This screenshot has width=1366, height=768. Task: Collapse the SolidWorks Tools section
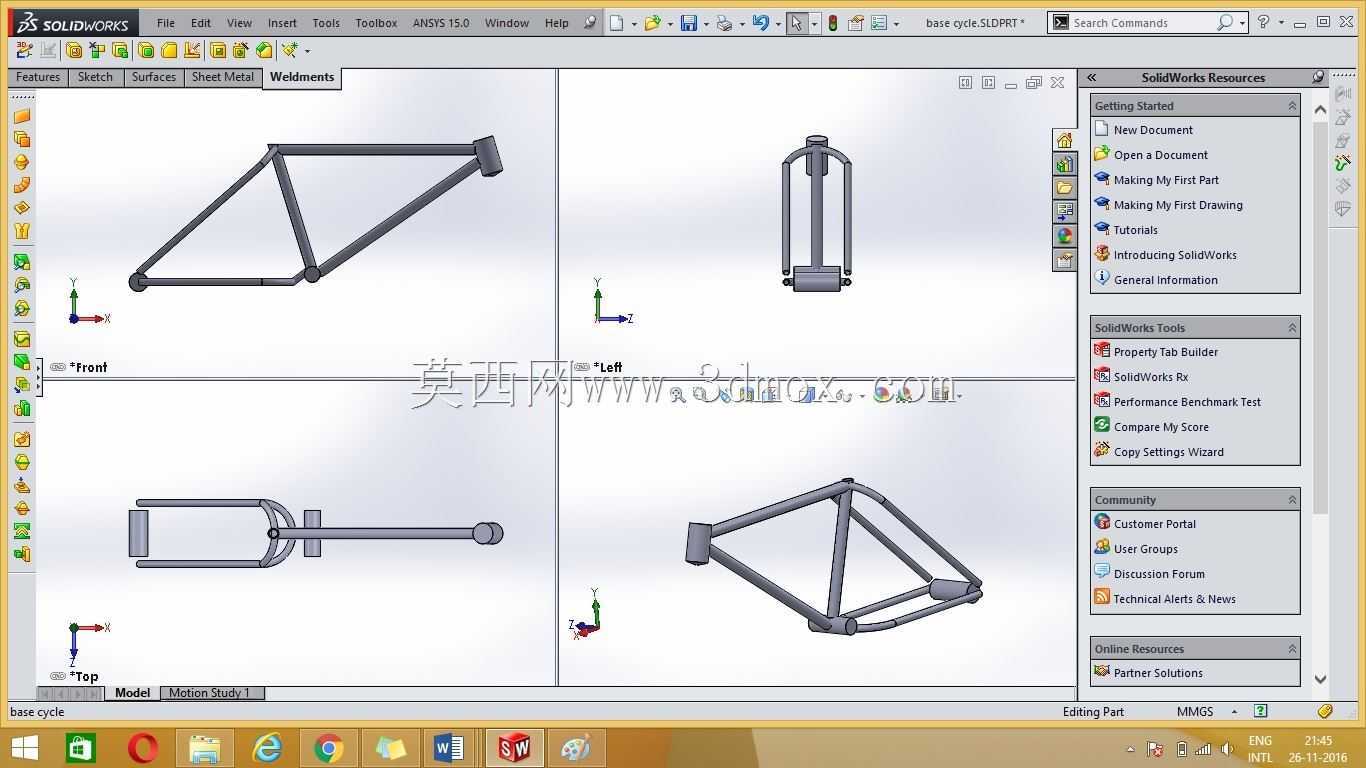tap(1291, 327)
